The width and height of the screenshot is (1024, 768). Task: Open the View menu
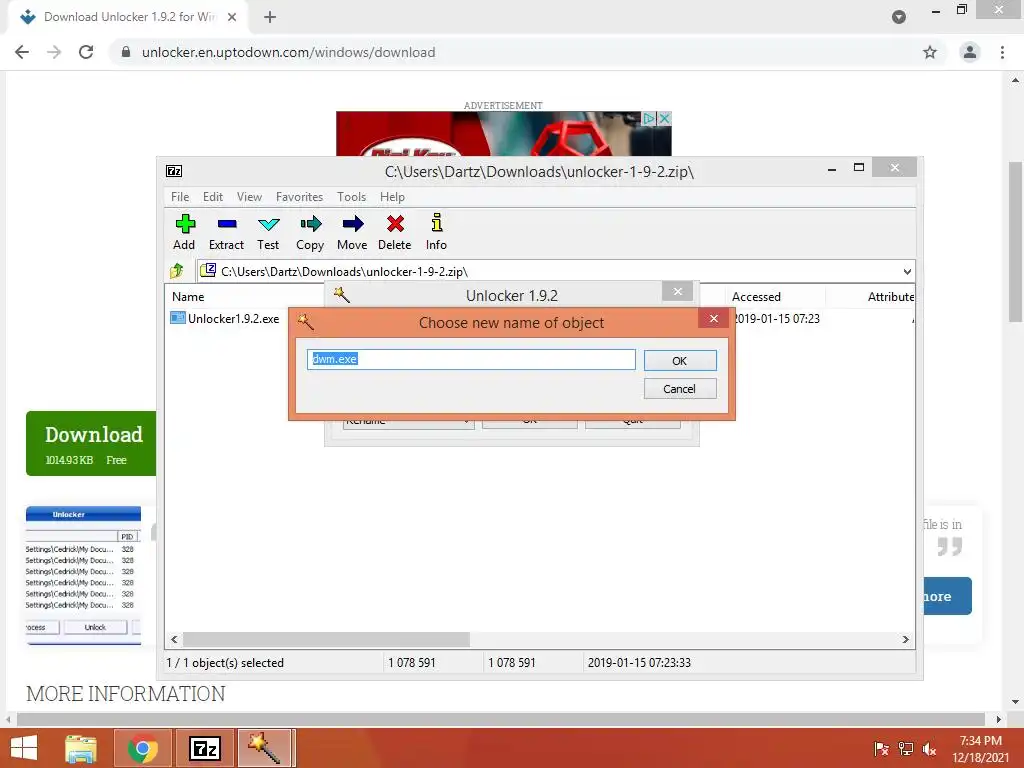249,197
